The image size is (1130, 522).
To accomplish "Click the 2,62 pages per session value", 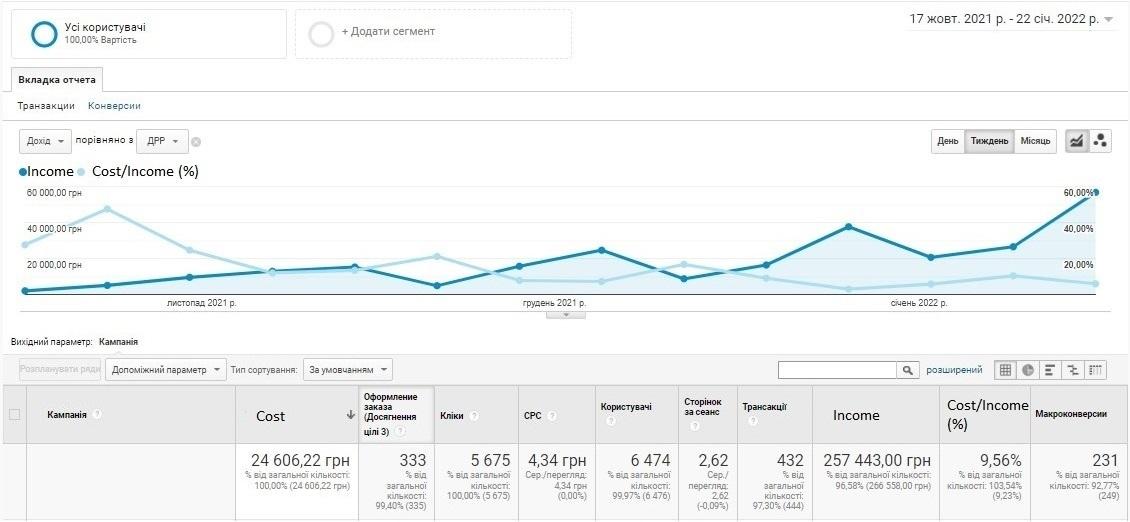I will point(713,460).
